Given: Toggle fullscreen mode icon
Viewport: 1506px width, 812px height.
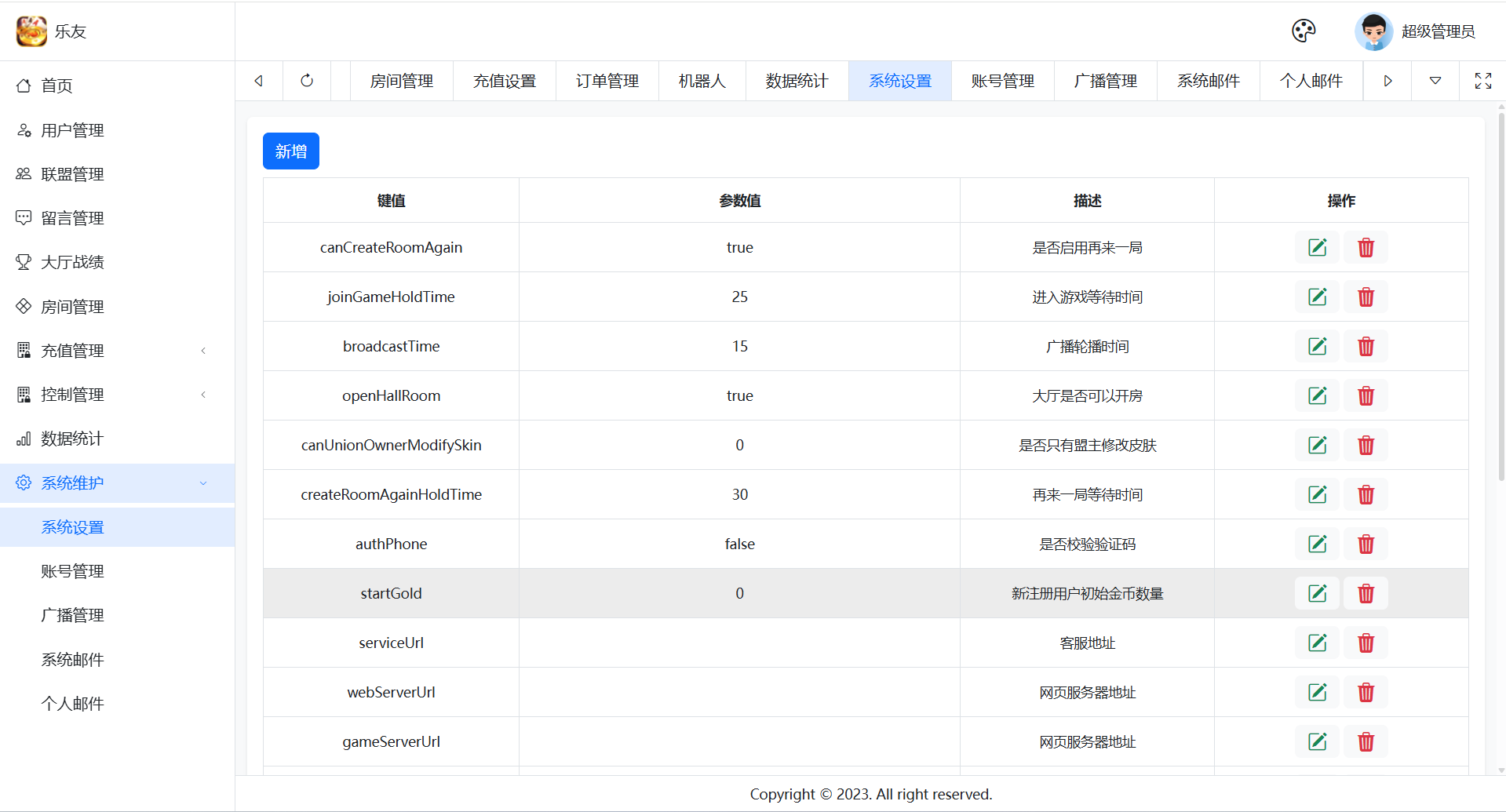Looking at the screenshot, I should click(x=1482, y=81).
